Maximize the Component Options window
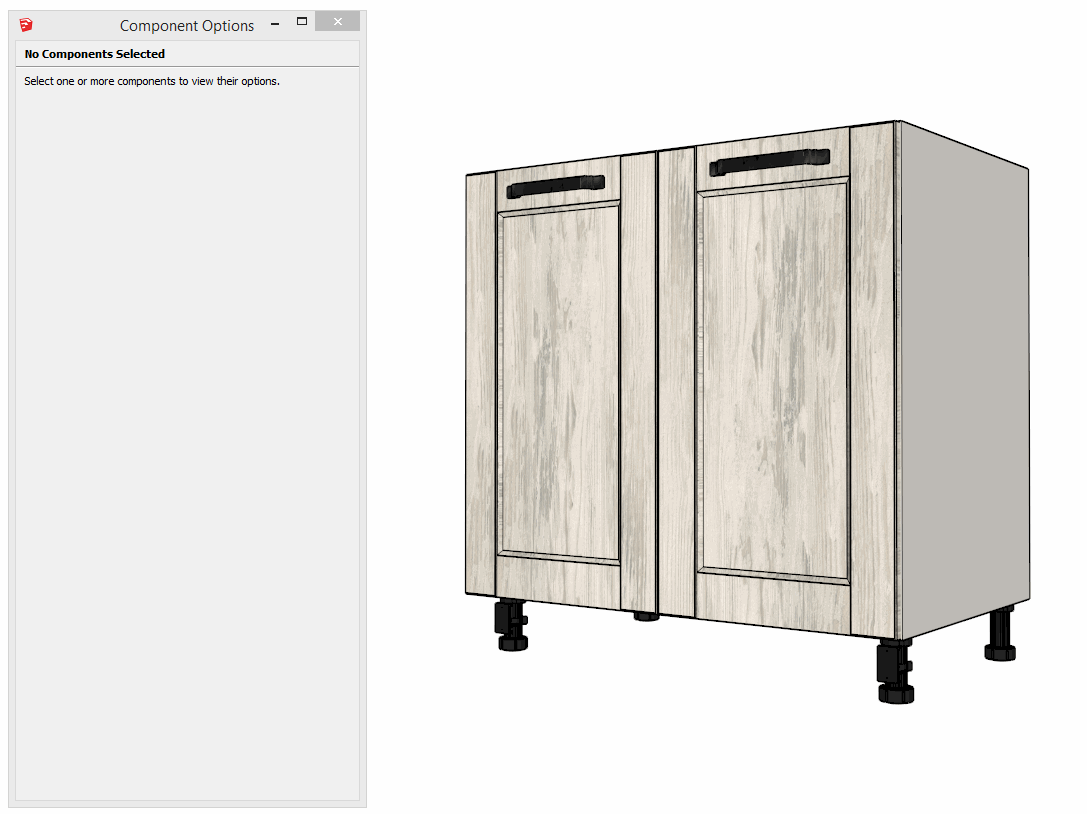1087x814 pixels. (302, 21)
